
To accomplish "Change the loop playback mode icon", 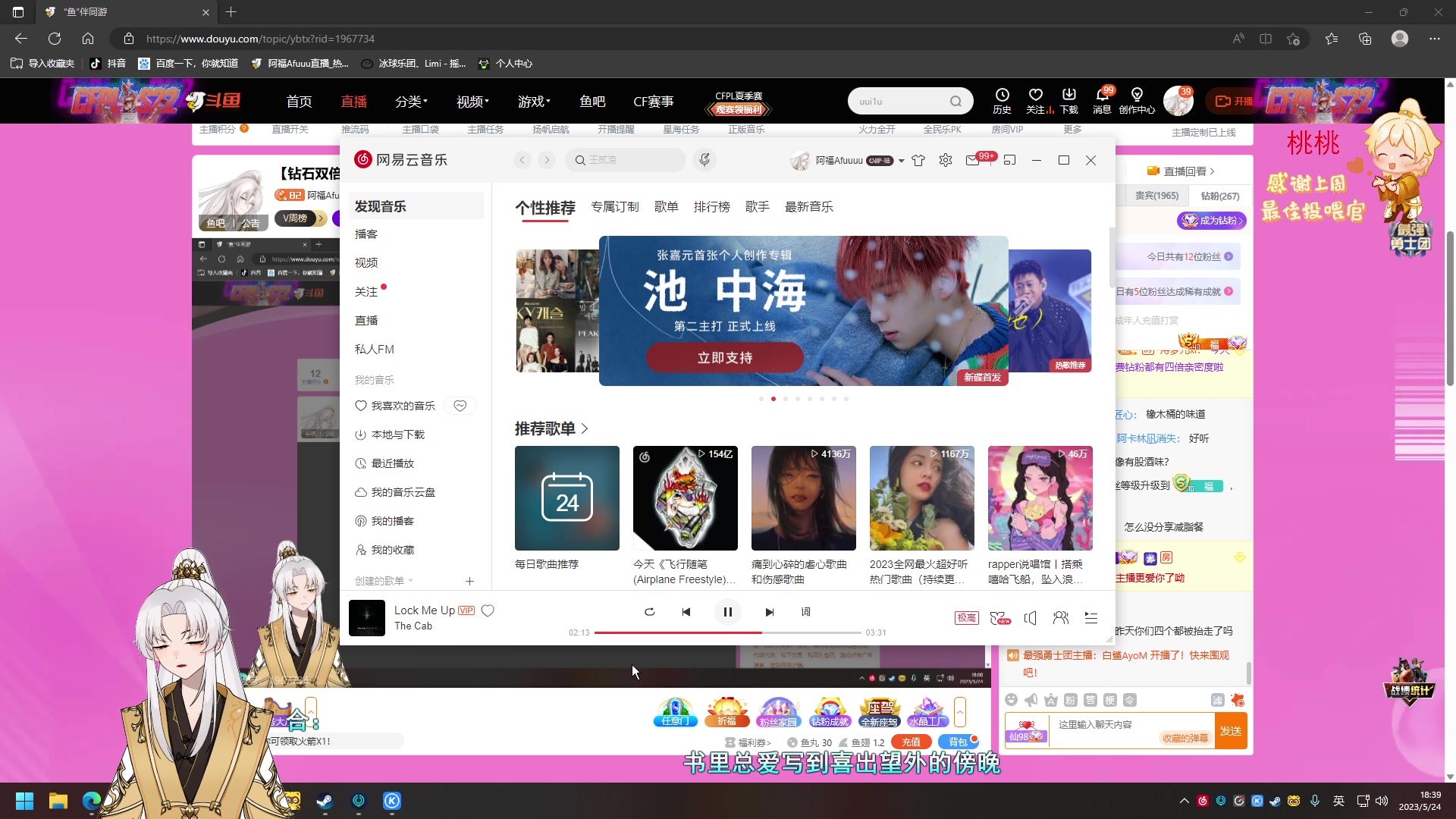I will click(649, 612).
